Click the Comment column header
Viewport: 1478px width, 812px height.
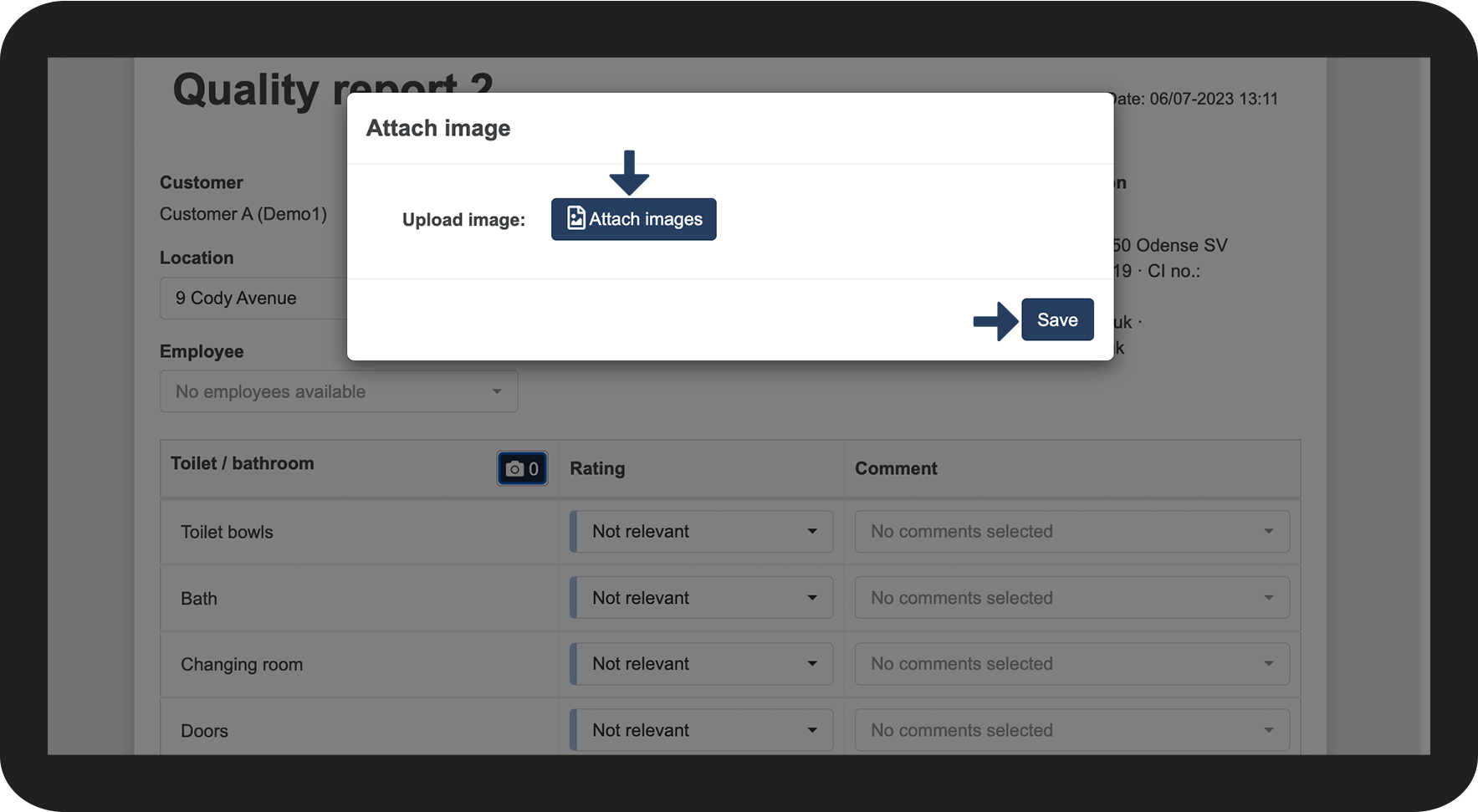pyautogui.click(x=896, y=468)
